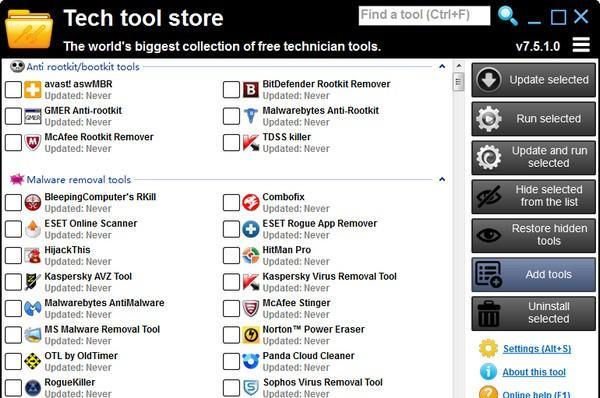Click the Sophos Virus Removal Tool icon
Image resolution: width=600 pixels, height=398 pixels.
[251, 388]
